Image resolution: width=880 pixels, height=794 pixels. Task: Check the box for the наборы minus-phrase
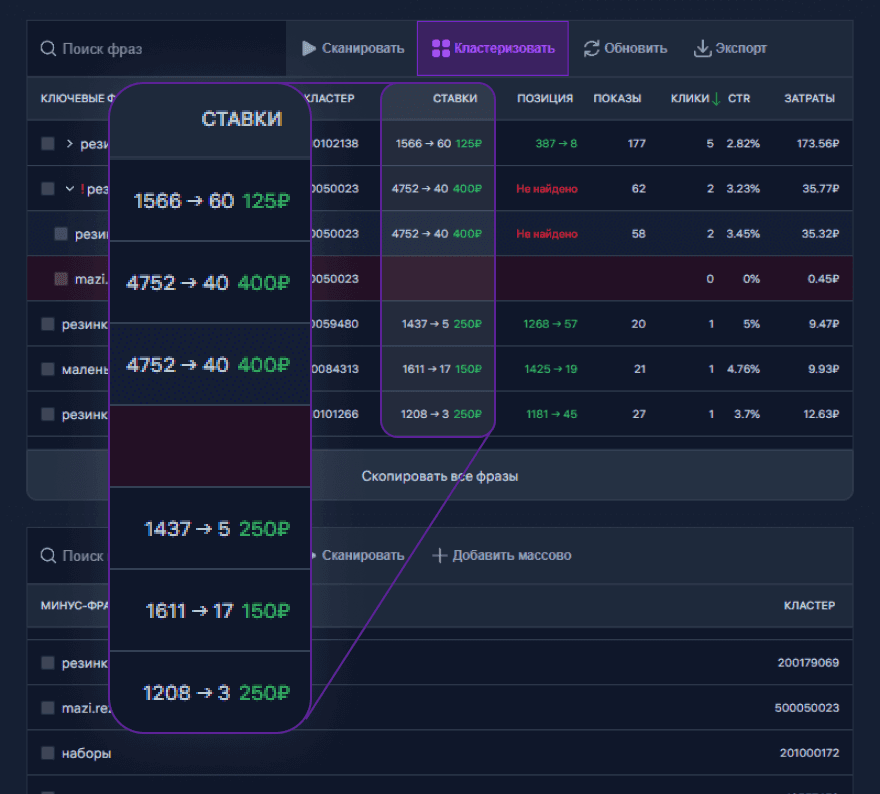click(x=48, y=752)
